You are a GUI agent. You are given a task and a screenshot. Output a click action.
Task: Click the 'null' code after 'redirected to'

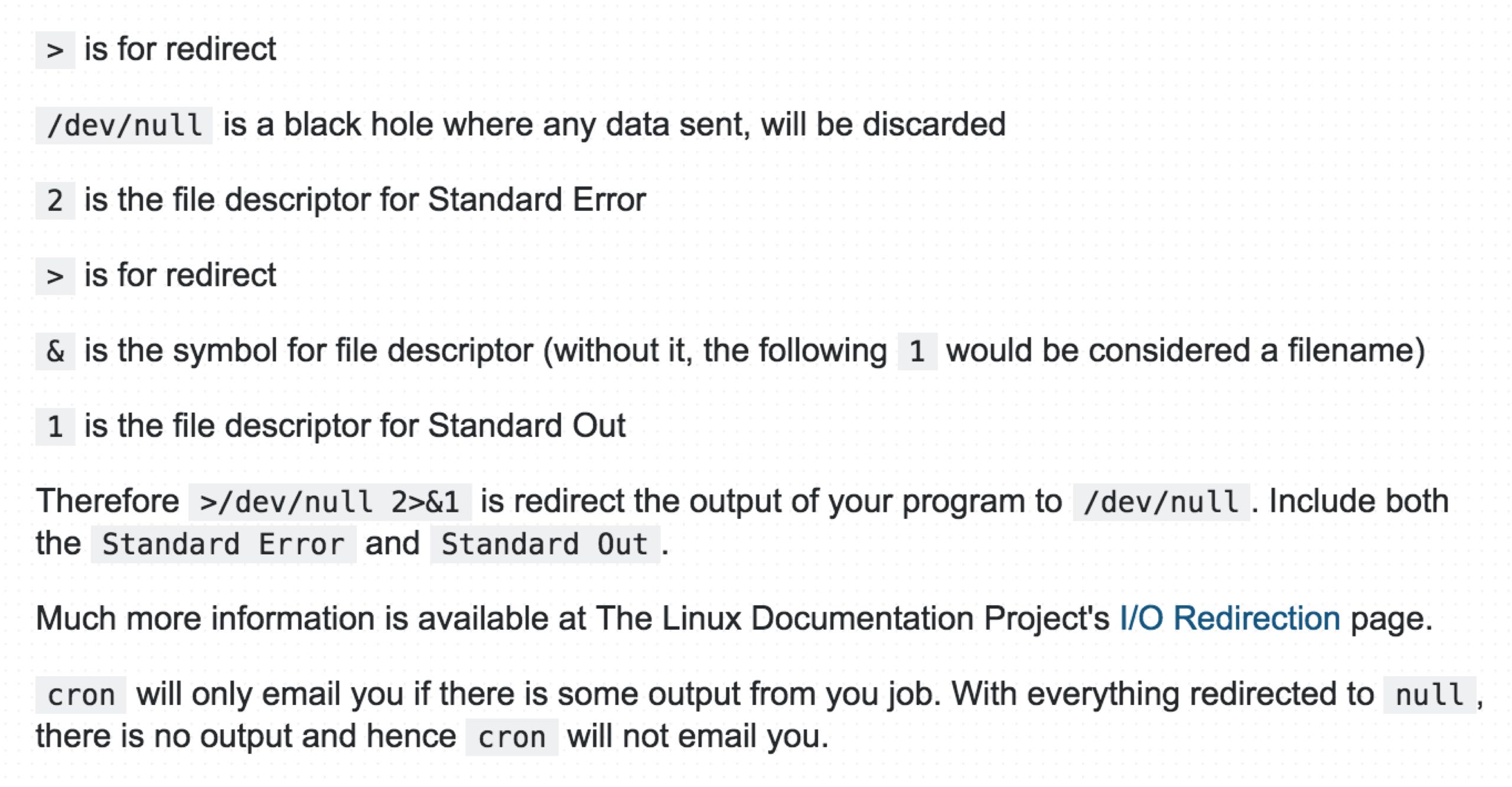(x=1429, y=695)
